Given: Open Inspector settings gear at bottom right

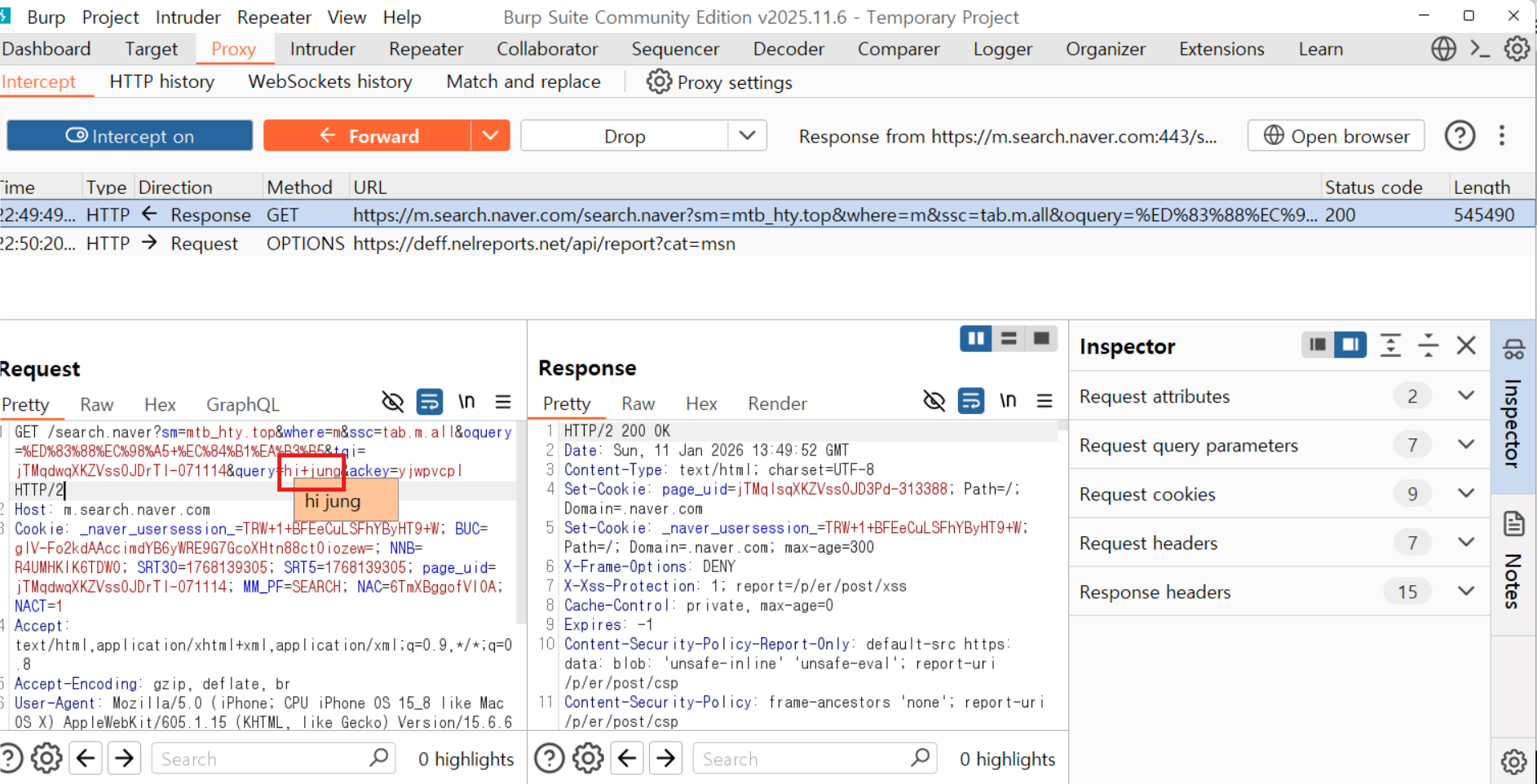Looking at the screenshot, I should pyautogui.click(x=1514, y=761).
